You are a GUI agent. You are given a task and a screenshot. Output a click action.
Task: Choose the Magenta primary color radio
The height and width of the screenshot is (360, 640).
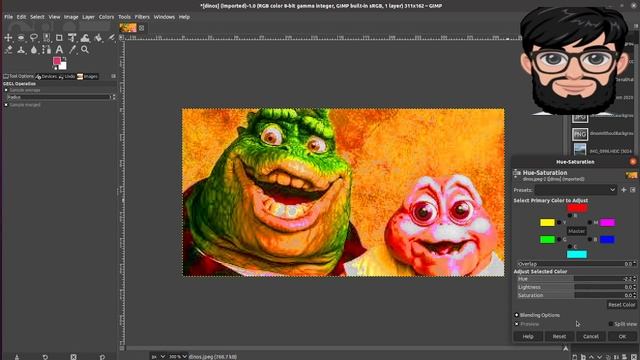[x=589, y=222]
